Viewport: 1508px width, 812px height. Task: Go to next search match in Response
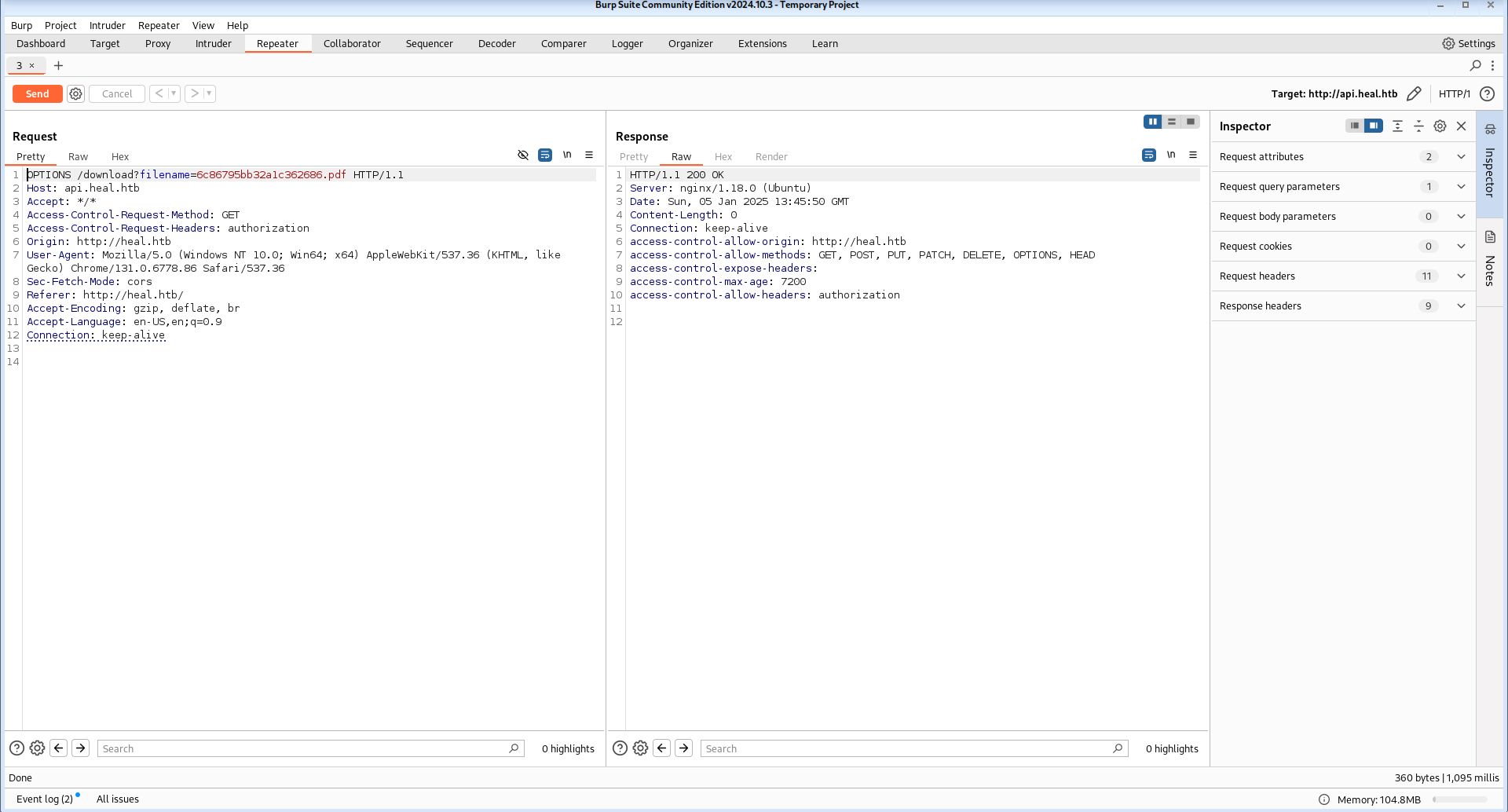[x=684, y=748]
